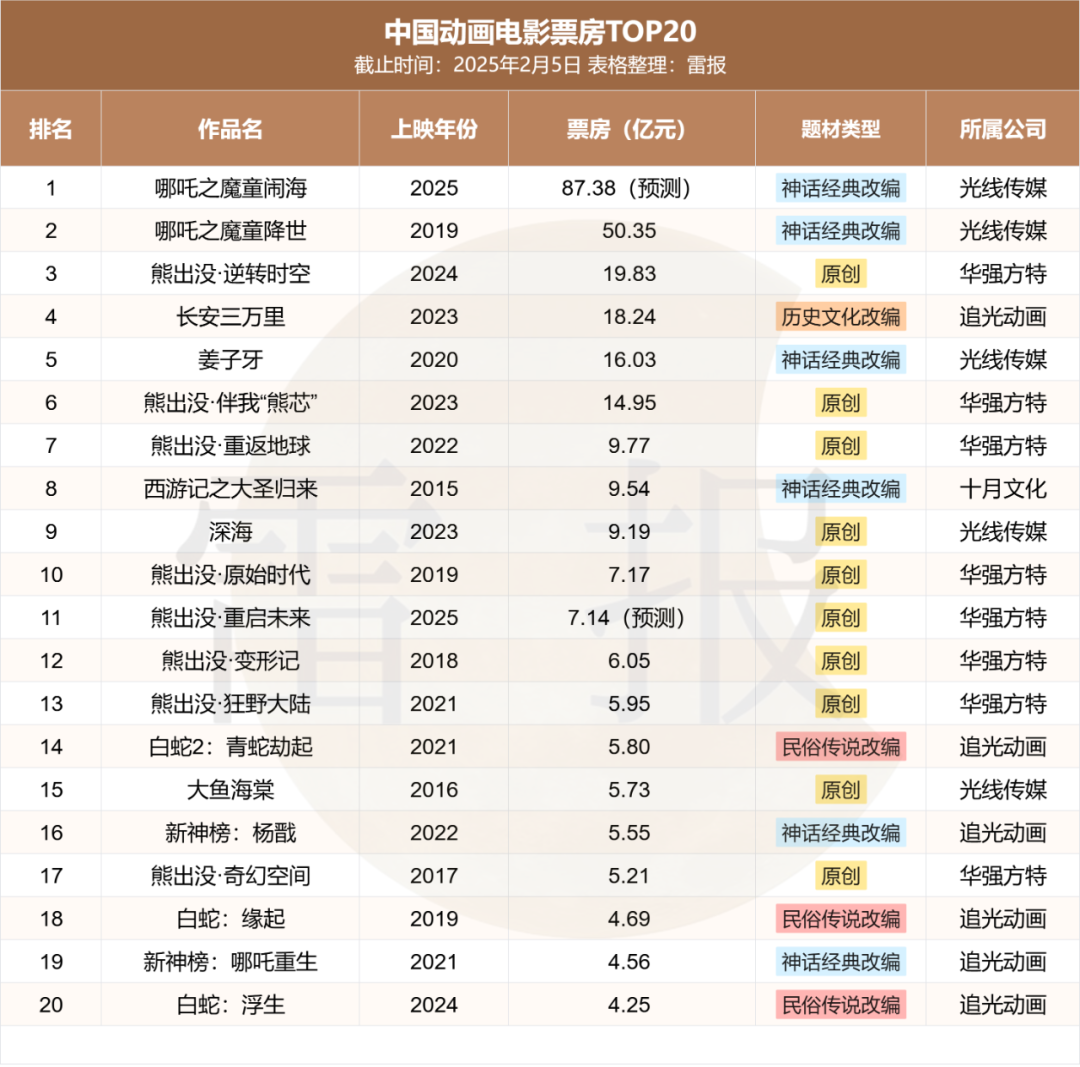Select the cell 哪吒之魔童降世
This screenshot has width=1080, height=1067.
pyautogui.click(x=230, y=231)
